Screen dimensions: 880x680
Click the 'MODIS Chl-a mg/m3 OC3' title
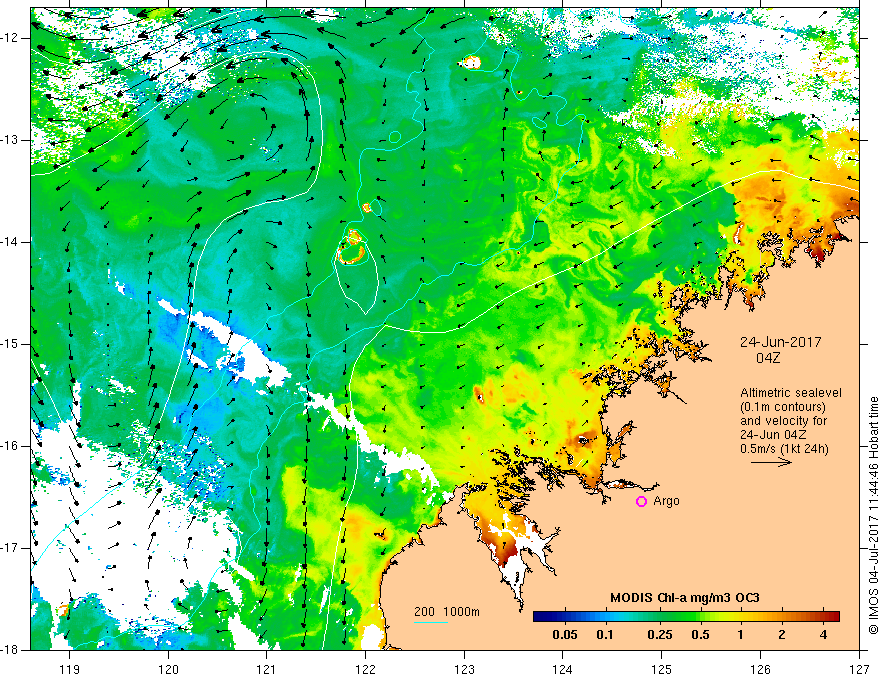pyautogui.click(x=685, y=598)
